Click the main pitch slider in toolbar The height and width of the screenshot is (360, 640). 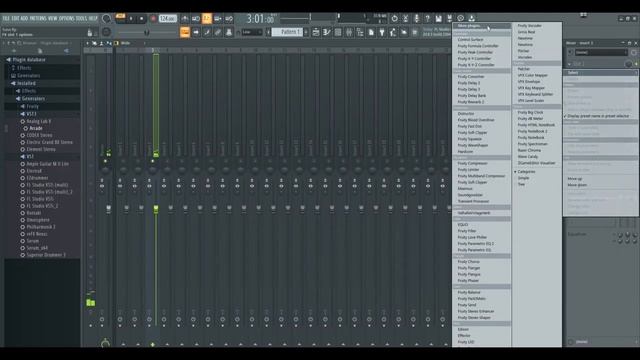(147, 32)
